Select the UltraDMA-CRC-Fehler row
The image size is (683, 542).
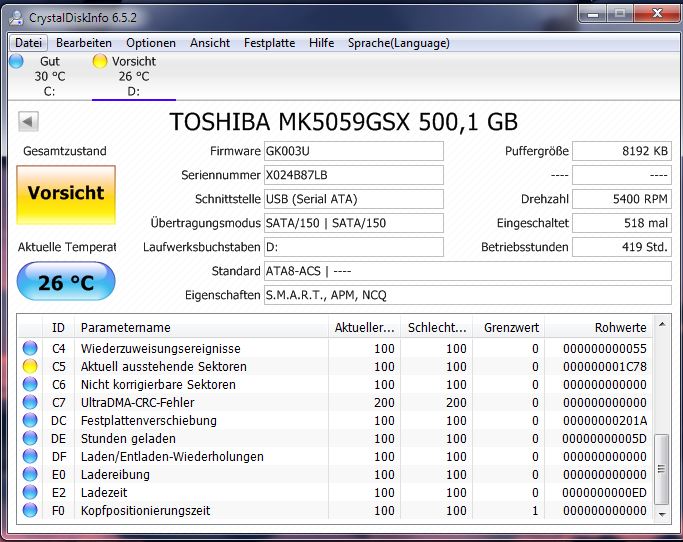tap(335, 402)
